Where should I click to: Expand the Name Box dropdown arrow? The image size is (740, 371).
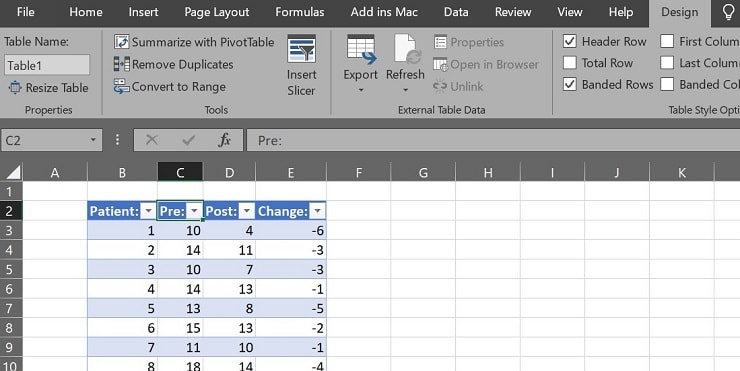[93, 140]
